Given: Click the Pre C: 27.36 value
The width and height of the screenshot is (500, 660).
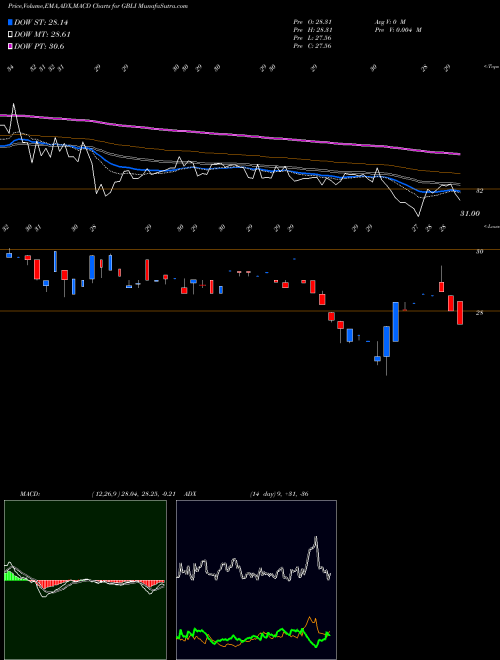Looking at the screenshot, I should pyautogui.click(x=312, y=46).
